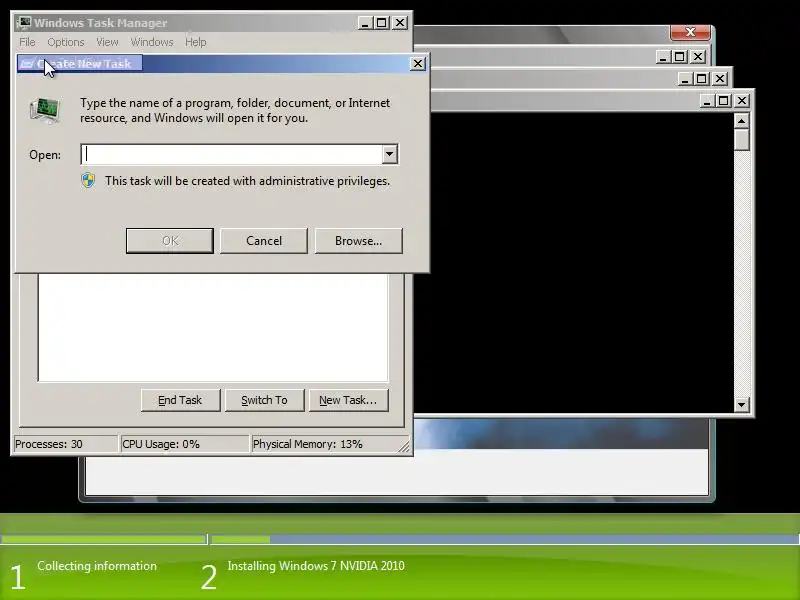Click the Create New Task title icon
This screenshot has height=600, width=800.
tap(27, 64)
